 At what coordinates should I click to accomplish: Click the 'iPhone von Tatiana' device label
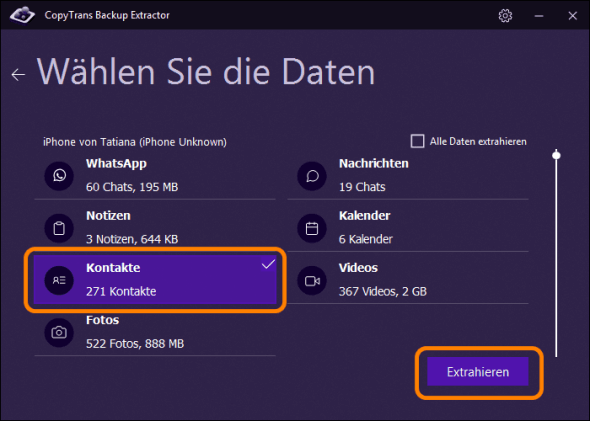(135, 142)
